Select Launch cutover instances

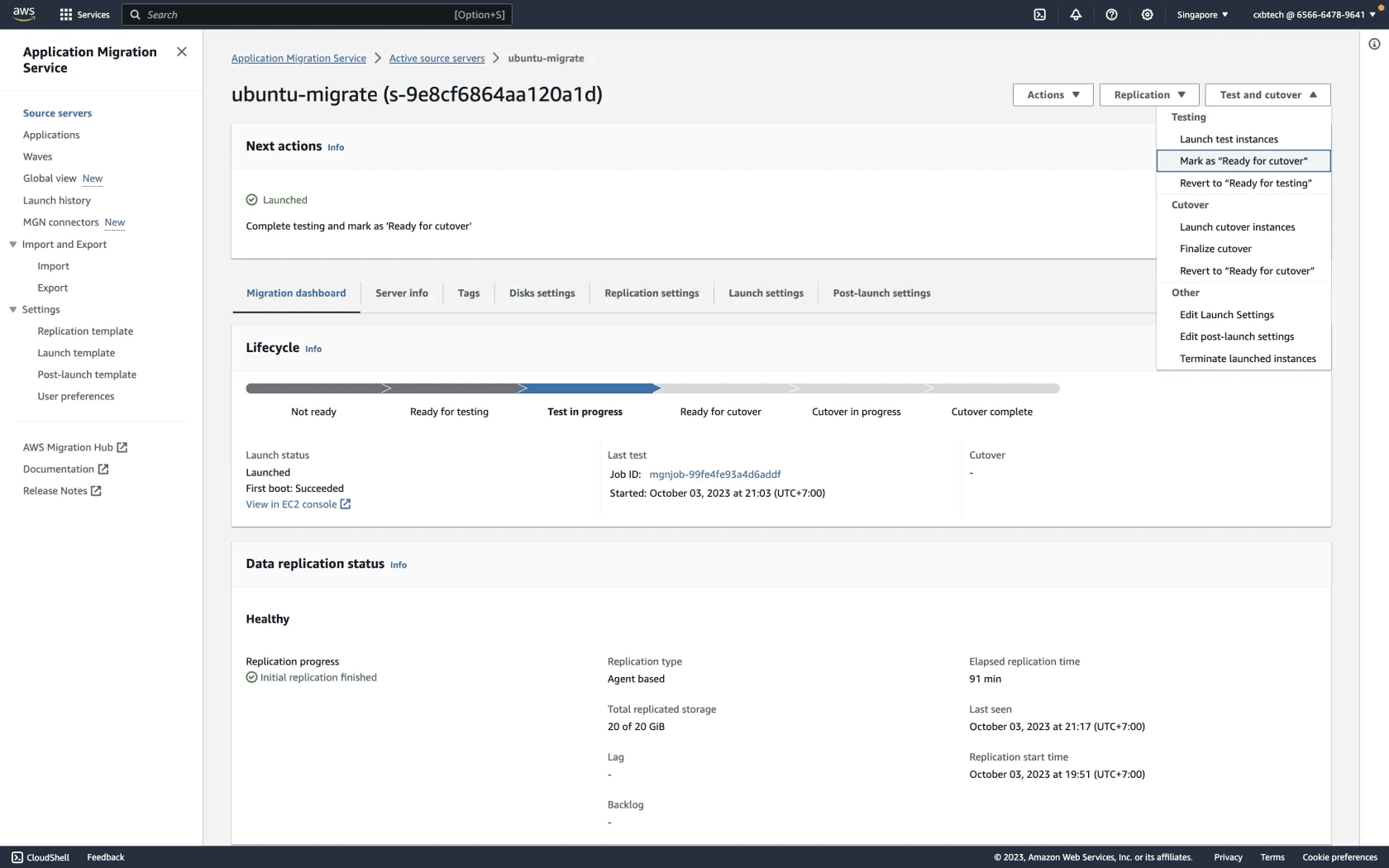click(x=1243, y=227)
